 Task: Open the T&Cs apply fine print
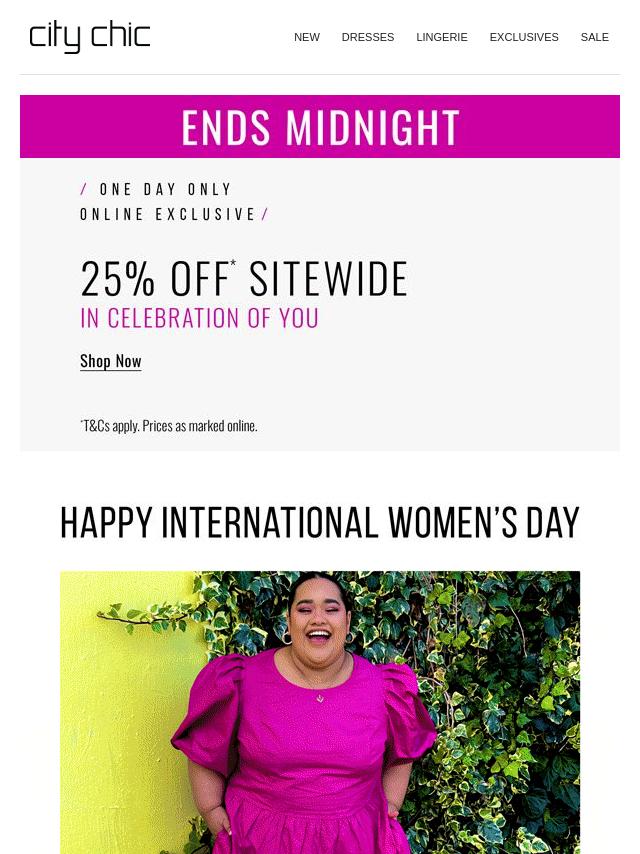[x=169, y=426]
